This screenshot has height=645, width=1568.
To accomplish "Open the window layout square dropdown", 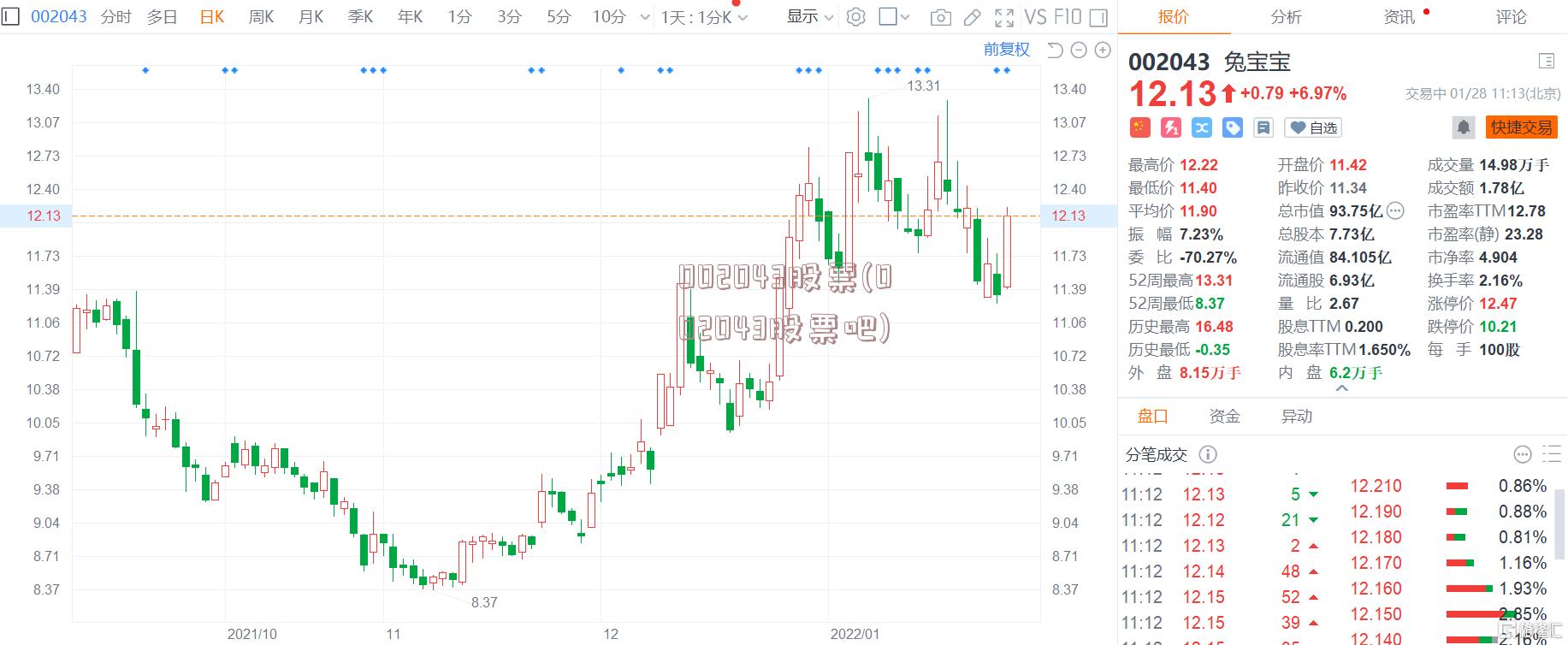I will point(895,16).
